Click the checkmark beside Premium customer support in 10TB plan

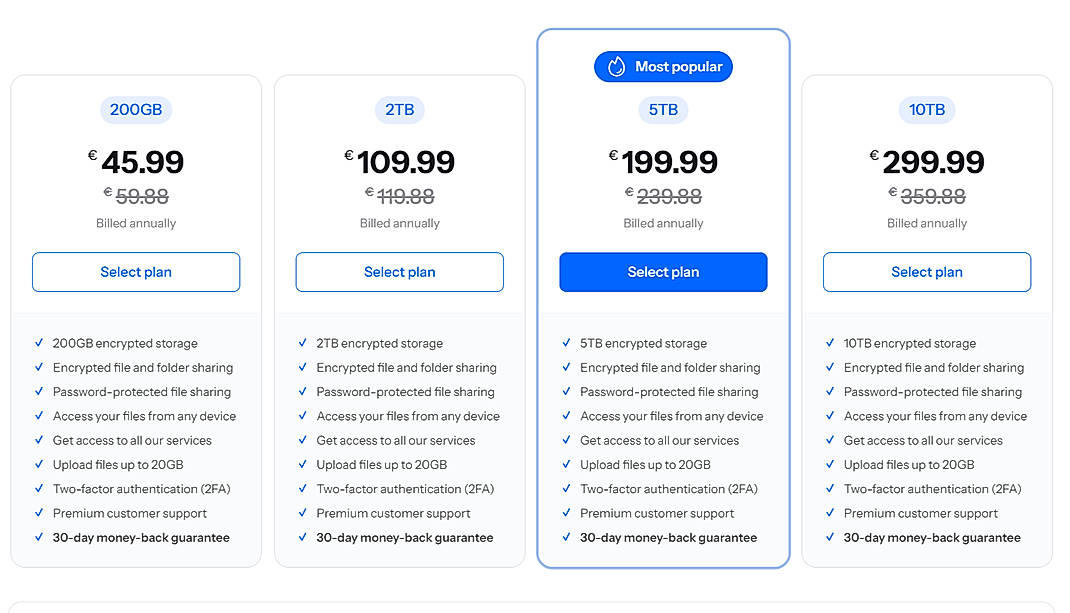(x=830, y=513)
